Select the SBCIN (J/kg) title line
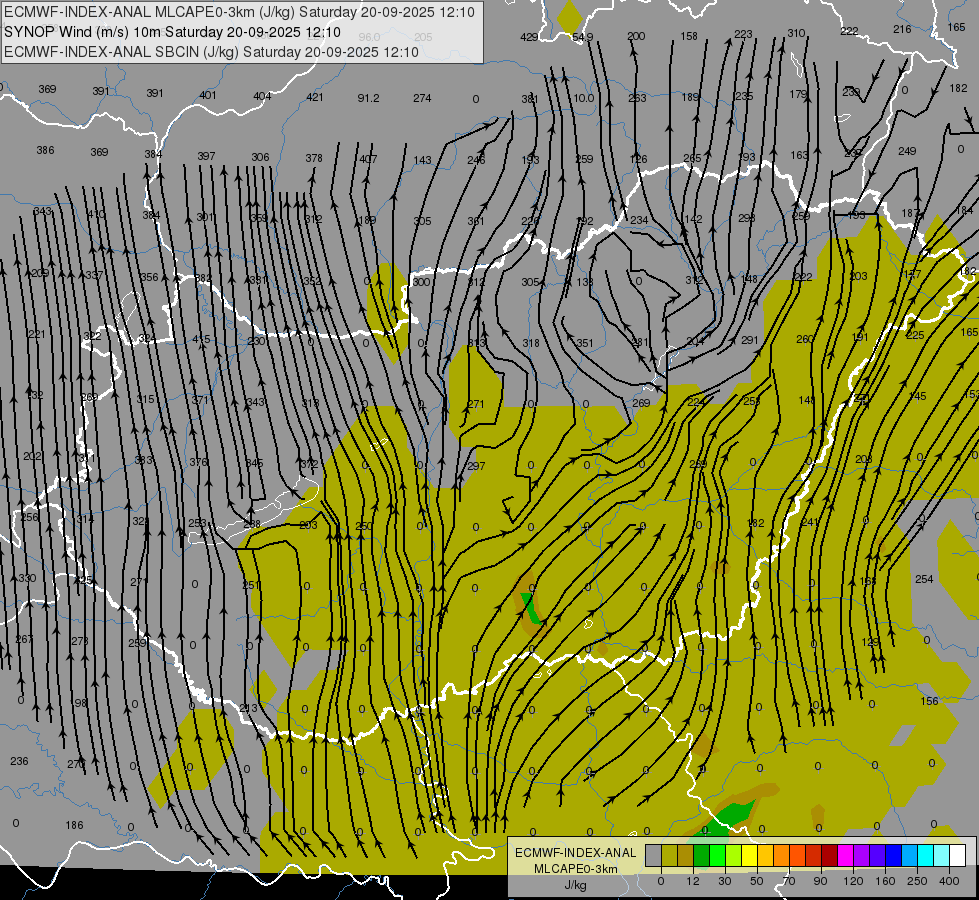This screenshot has width=979, height=900. 211,52
